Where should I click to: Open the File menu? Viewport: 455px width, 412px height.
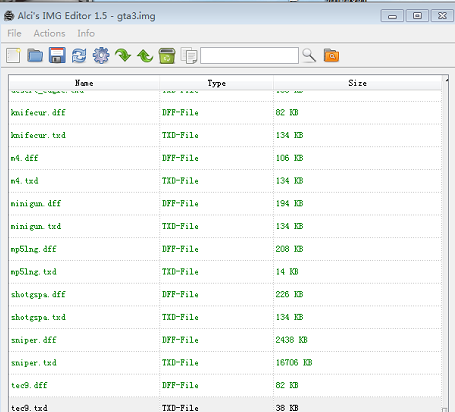click(14, 33)
